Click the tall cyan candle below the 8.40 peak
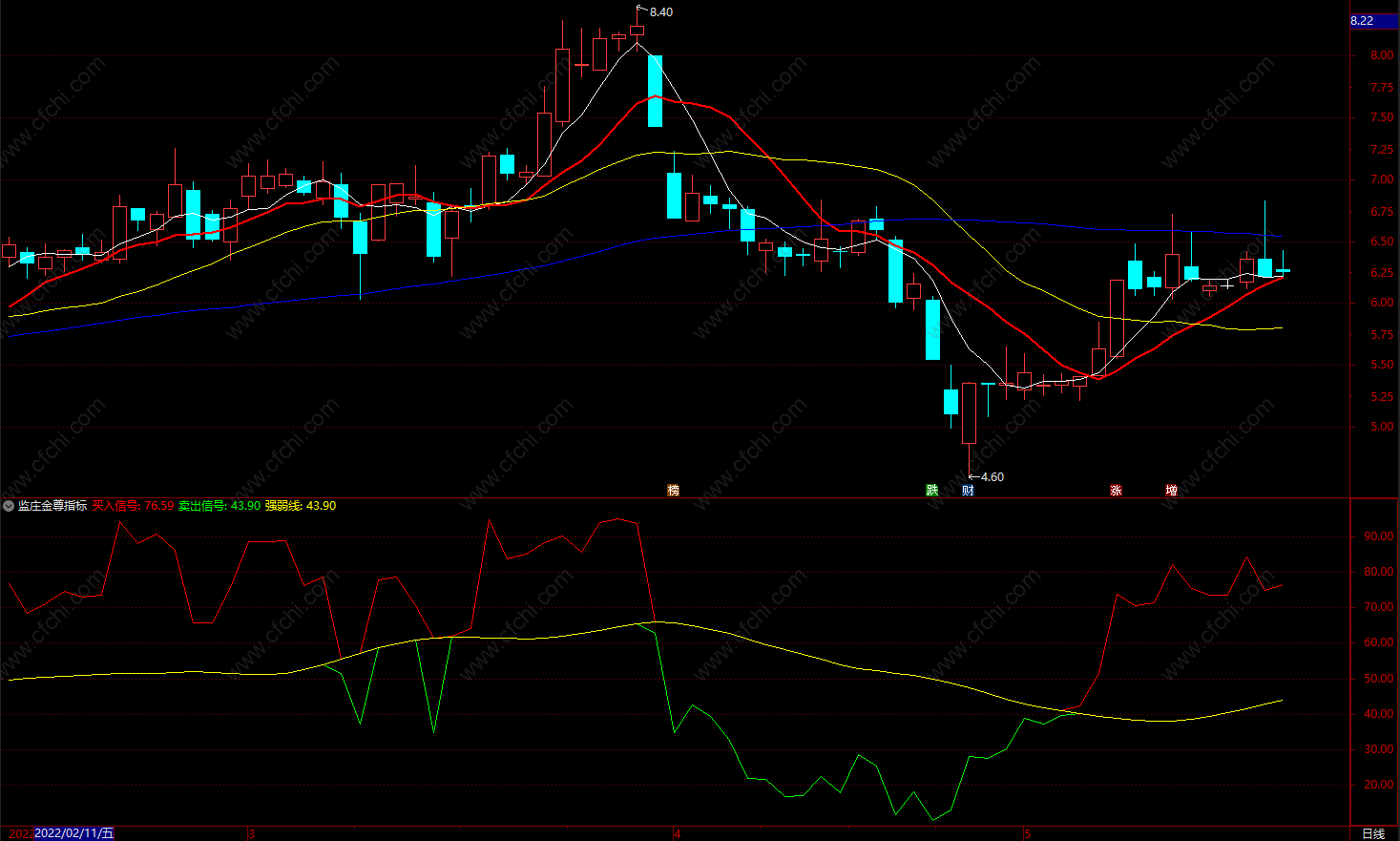The image size is (1400, 841). coord(655,91)
